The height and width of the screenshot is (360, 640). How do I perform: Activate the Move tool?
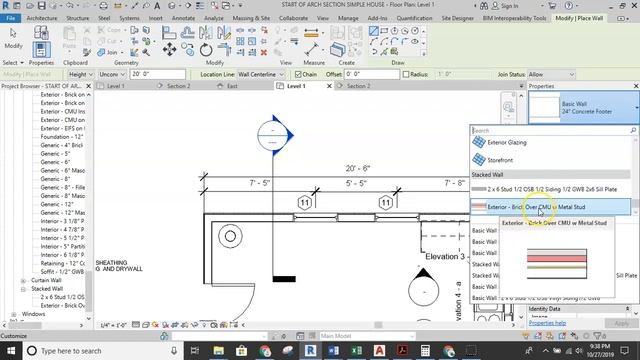pos(169,50)
